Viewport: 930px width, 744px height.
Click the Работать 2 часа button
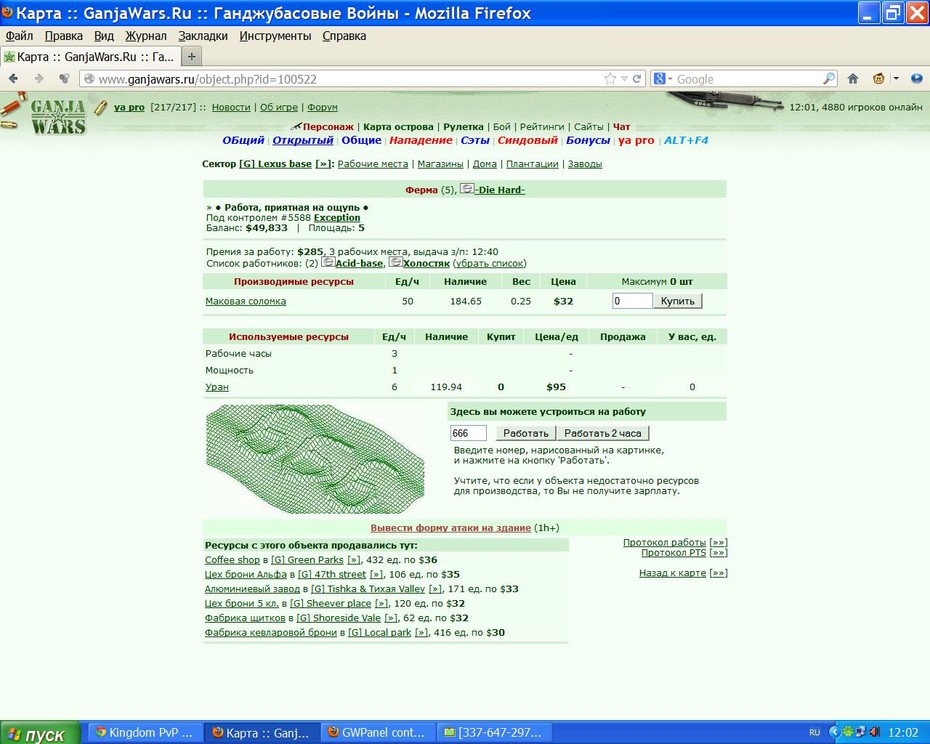click(x=603, y=433)
